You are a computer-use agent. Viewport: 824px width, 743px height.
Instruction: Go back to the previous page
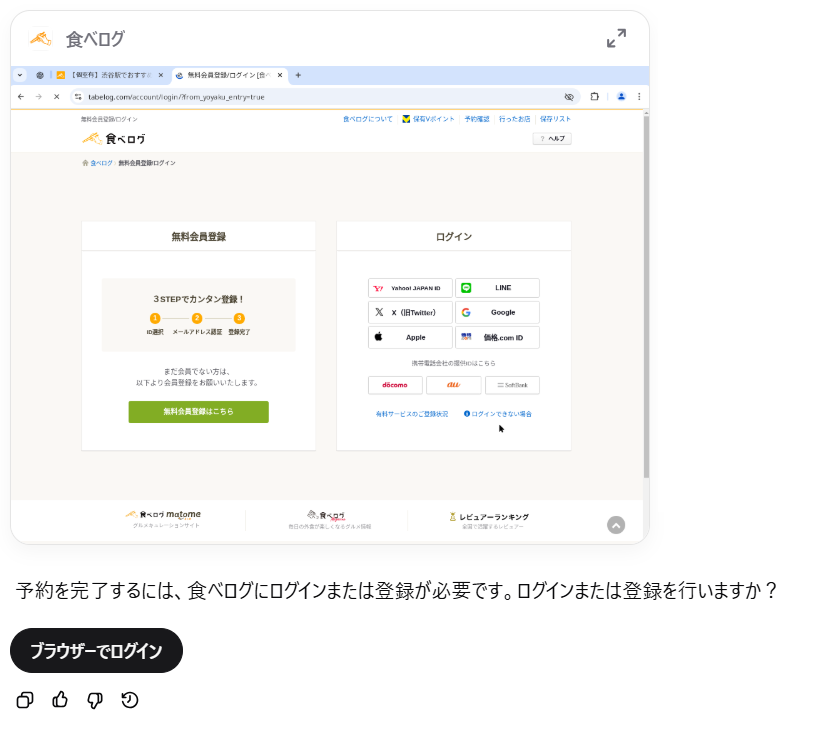click(x=21, y=97)
